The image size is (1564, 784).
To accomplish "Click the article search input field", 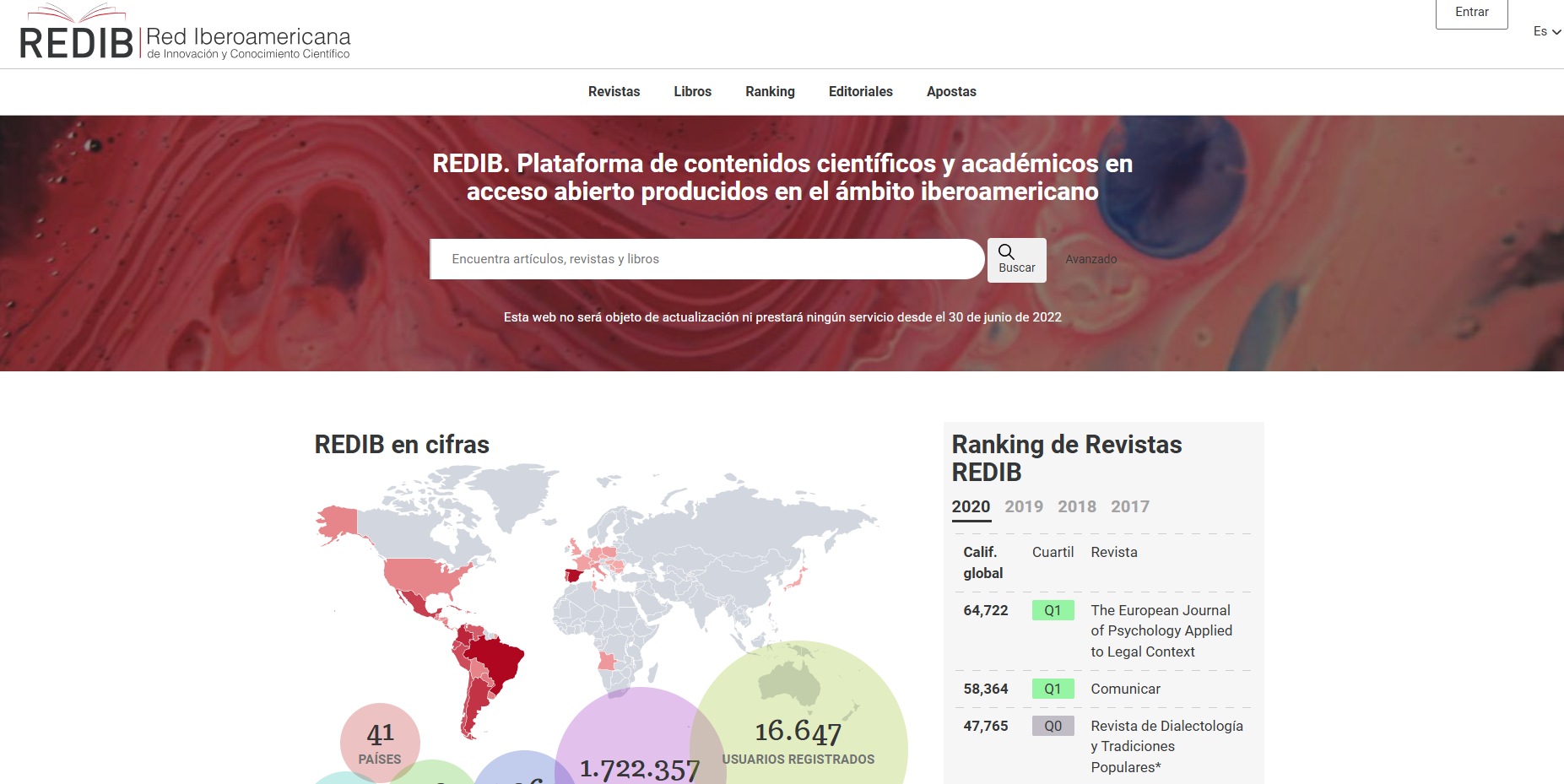I will point(706,259).
